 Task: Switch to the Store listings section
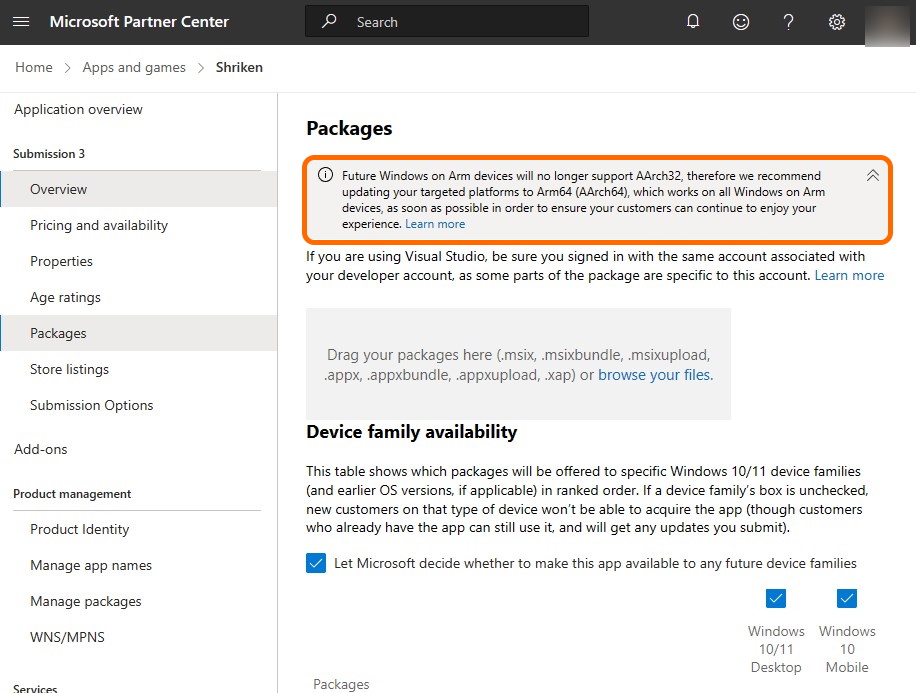pyautogui.click(x=69, y=369)
